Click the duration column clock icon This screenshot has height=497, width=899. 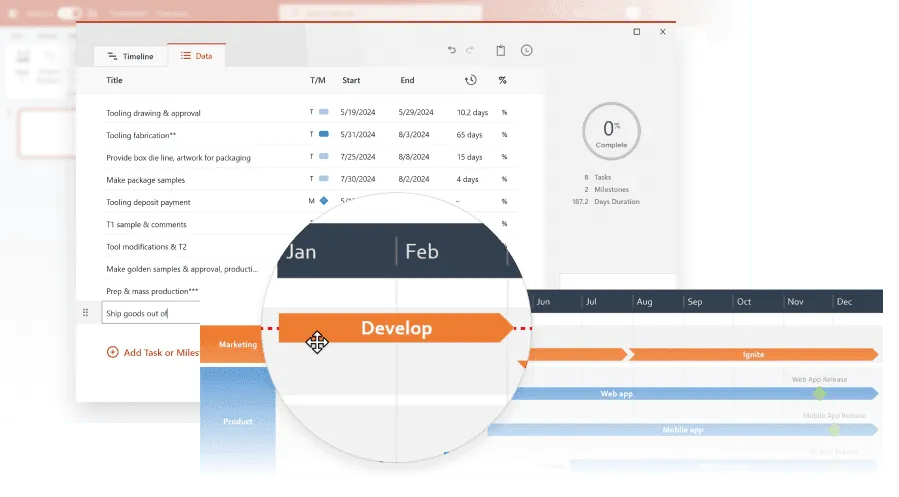point(470,80)
